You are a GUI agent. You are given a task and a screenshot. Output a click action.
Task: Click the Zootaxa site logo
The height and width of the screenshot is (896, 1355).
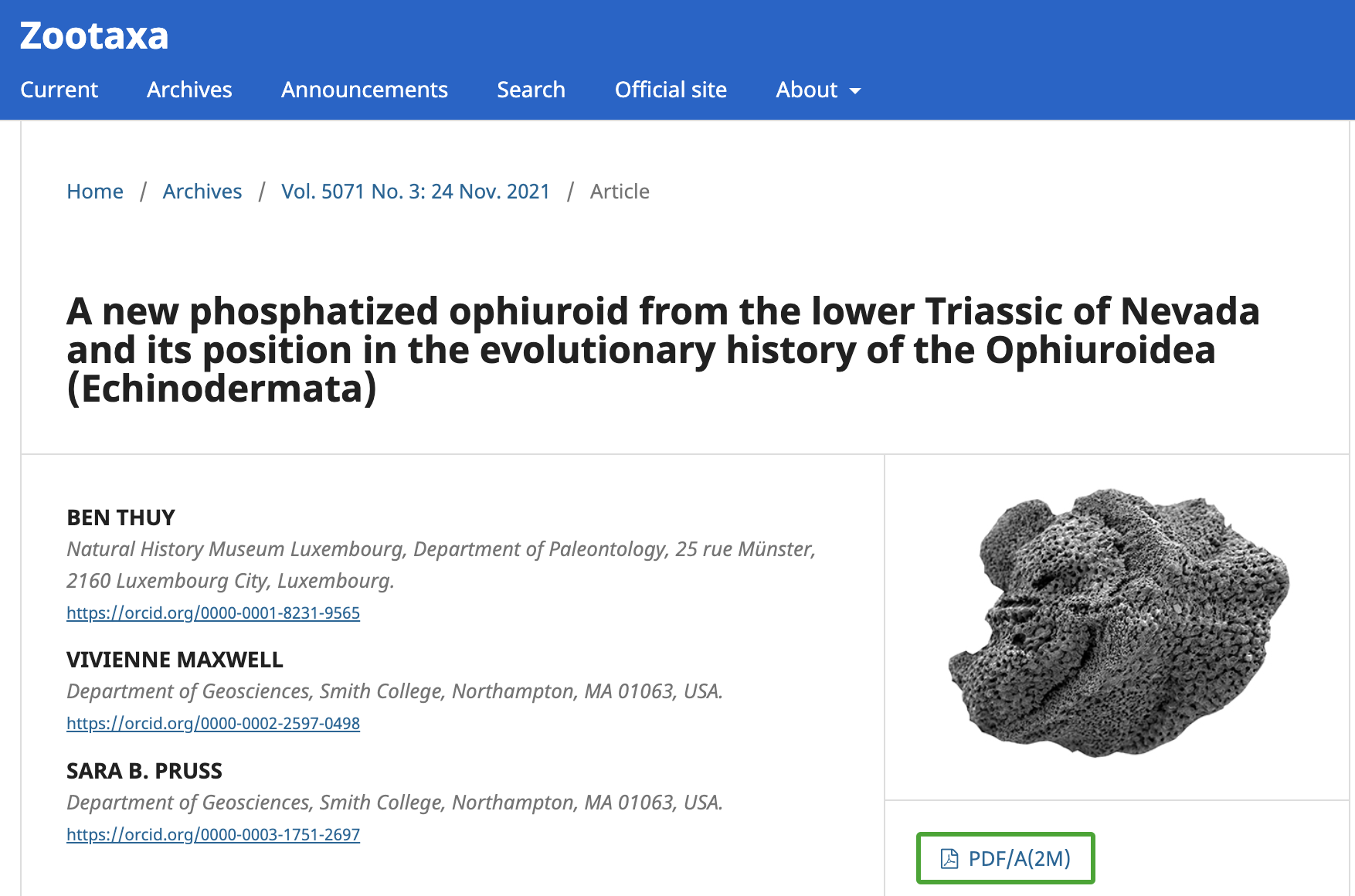click(x=93, y=36)
